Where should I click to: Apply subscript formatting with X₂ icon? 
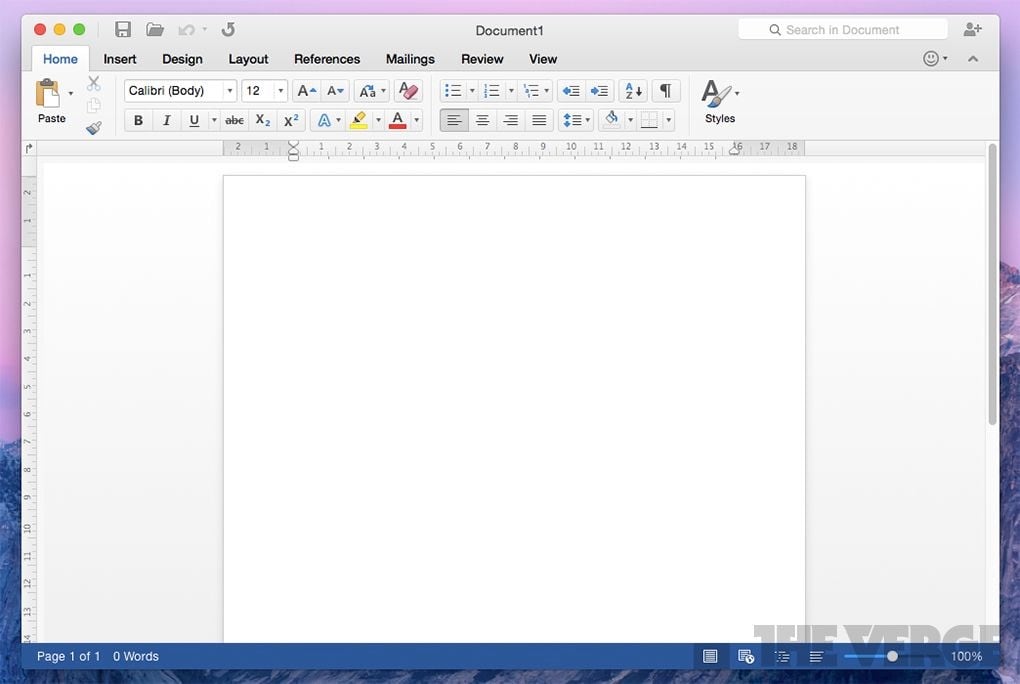[x=263, y=120]
